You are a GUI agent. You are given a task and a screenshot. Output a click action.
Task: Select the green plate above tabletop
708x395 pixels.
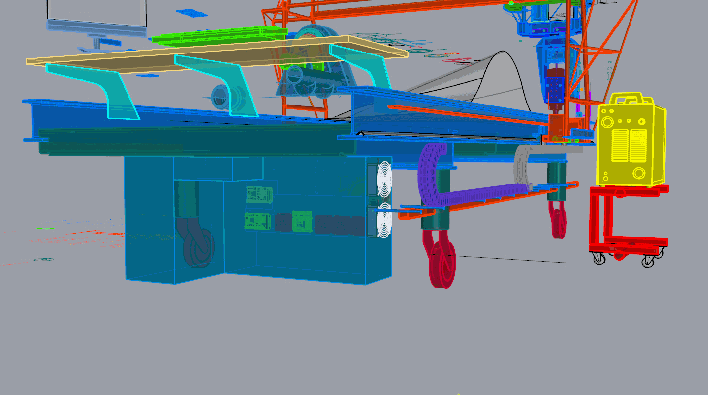click(220, 35)
